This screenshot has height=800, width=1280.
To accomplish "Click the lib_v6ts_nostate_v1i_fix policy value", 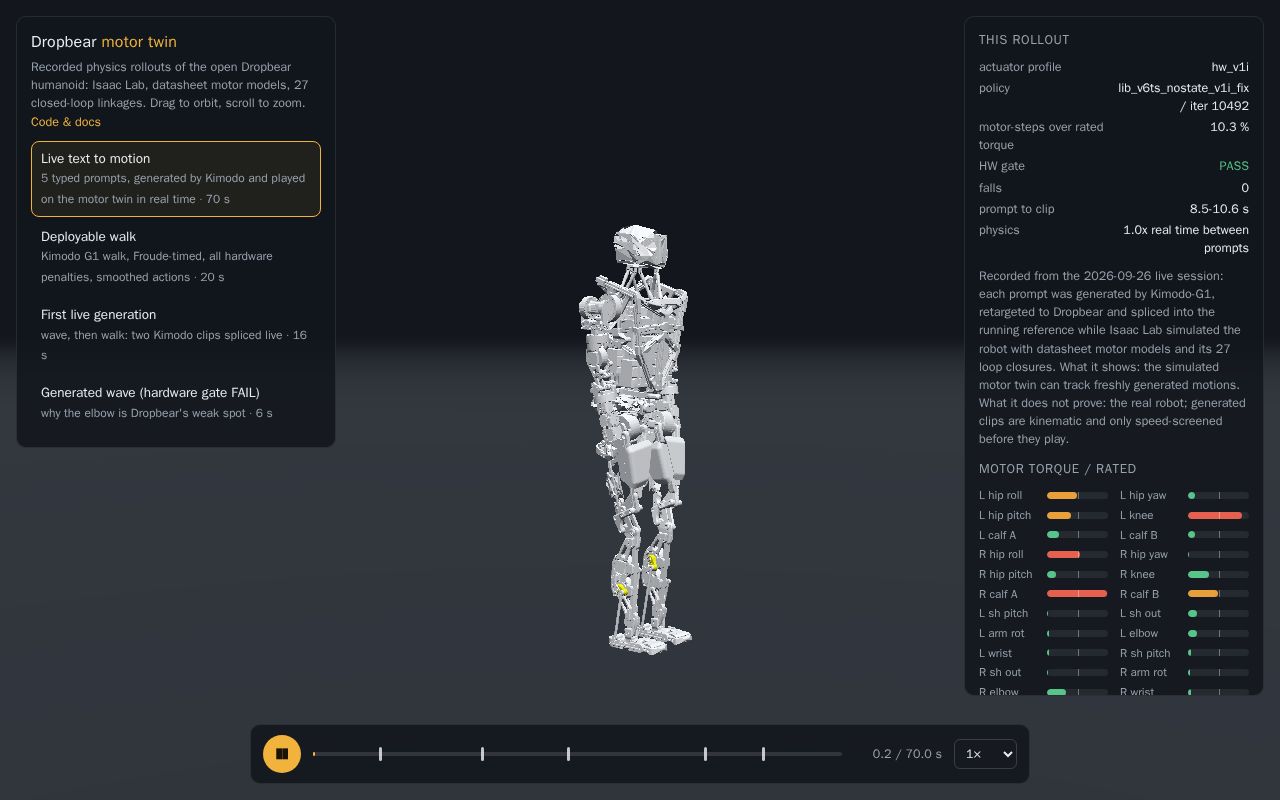I will coord(1183,97).
